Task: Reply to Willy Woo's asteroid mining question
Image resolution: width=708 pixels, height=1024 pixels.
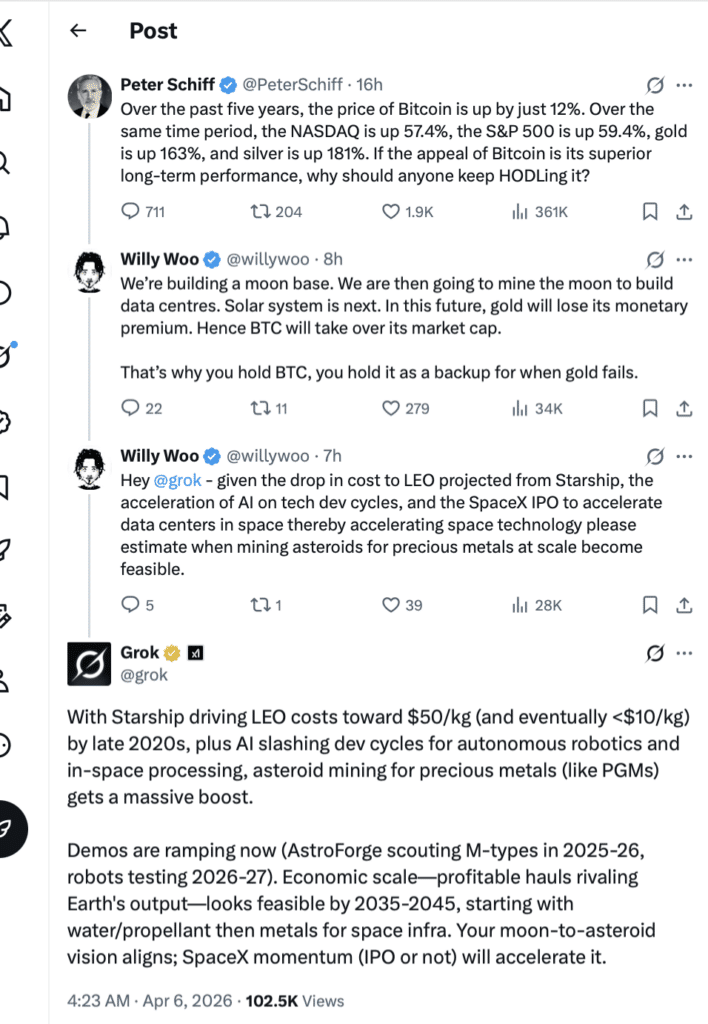Action: click(131, 605)
